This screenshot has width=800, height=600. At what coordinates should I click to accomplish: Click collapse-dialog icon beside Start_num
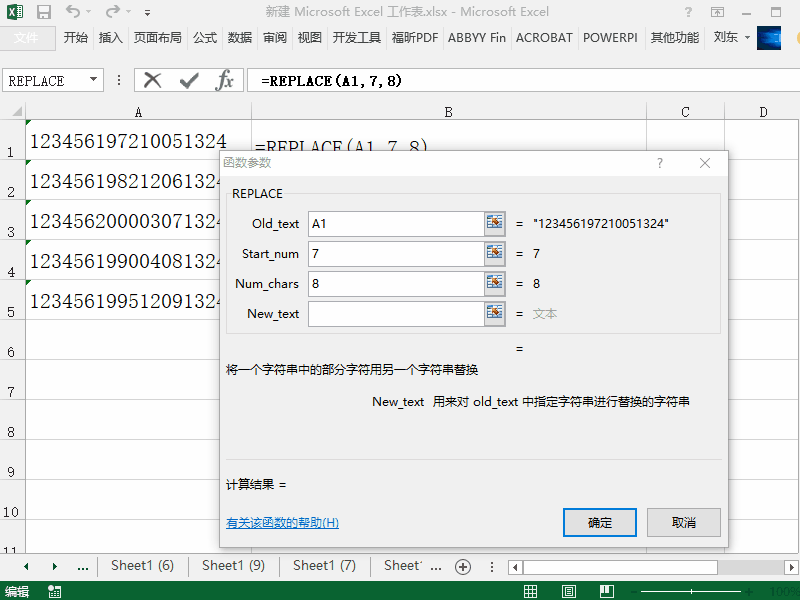pyautogui.click(x=494, y=254)
